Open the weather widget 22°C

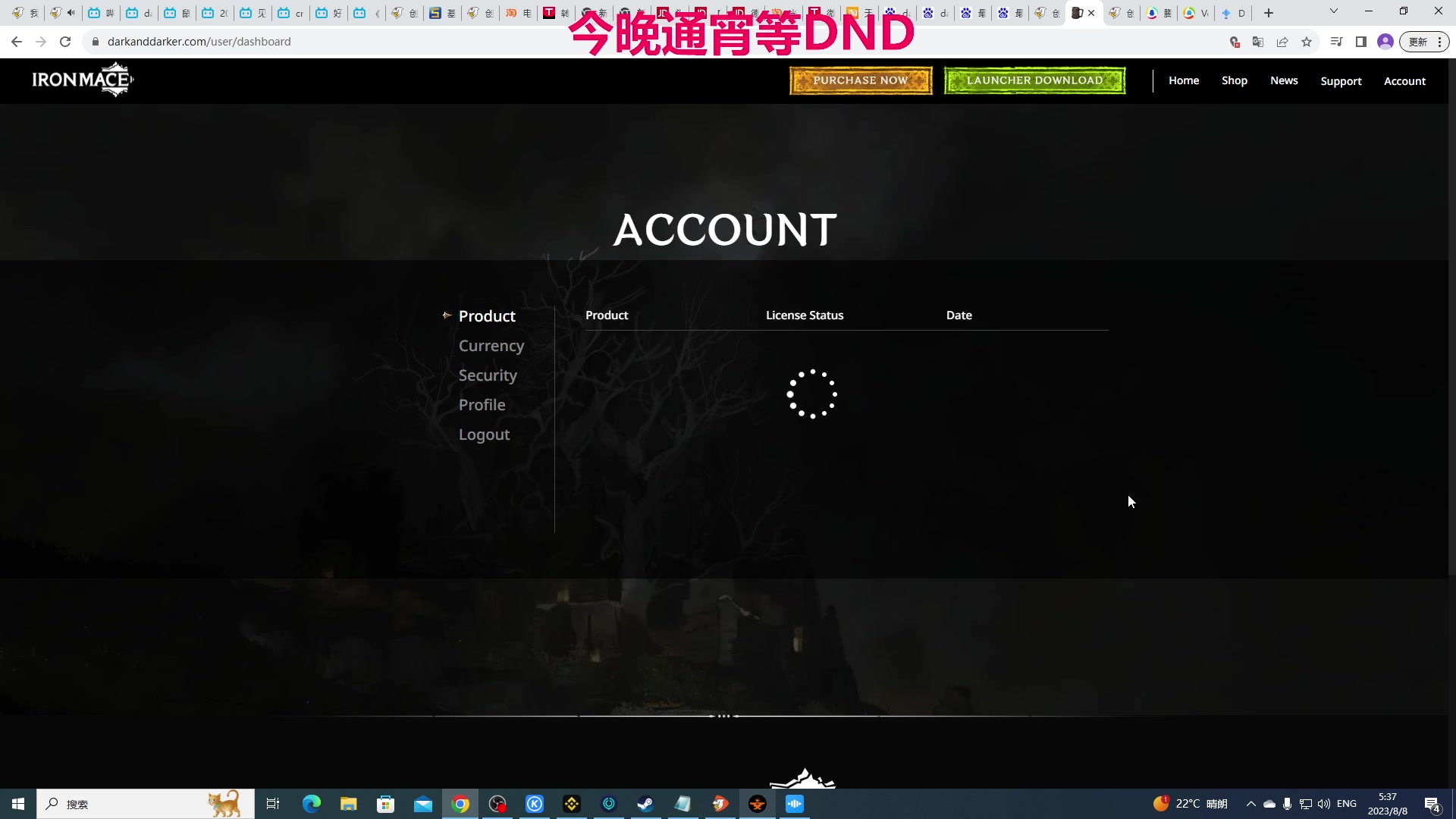tap(1190, 804)
